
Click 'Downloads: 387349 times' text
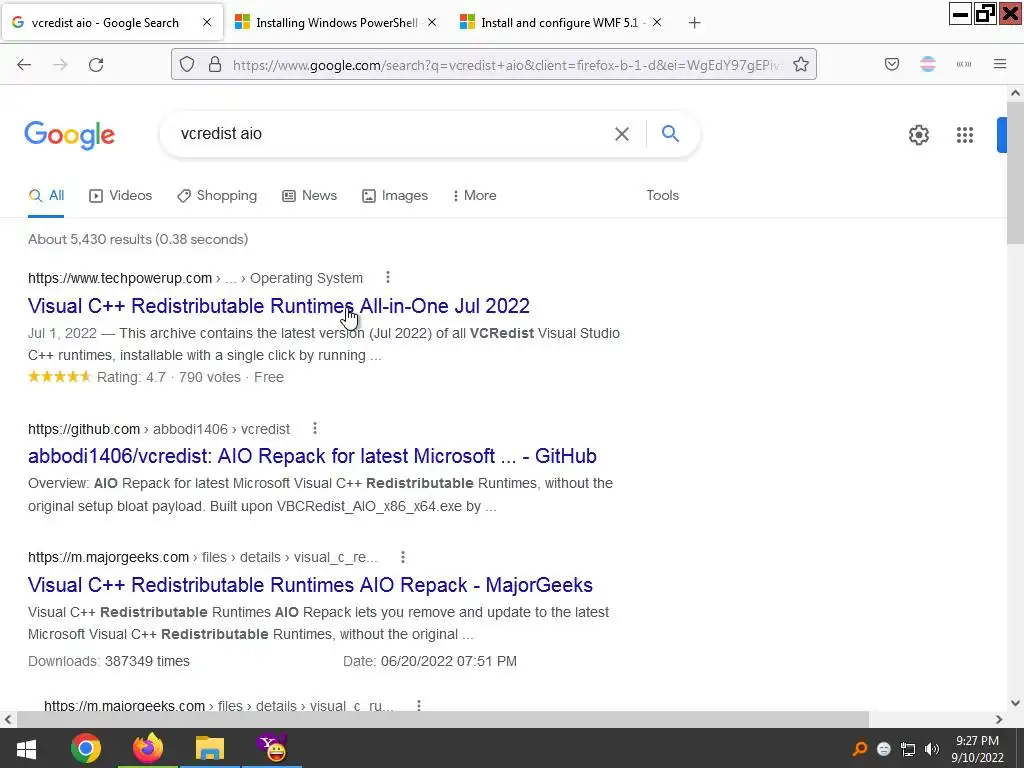109,661
